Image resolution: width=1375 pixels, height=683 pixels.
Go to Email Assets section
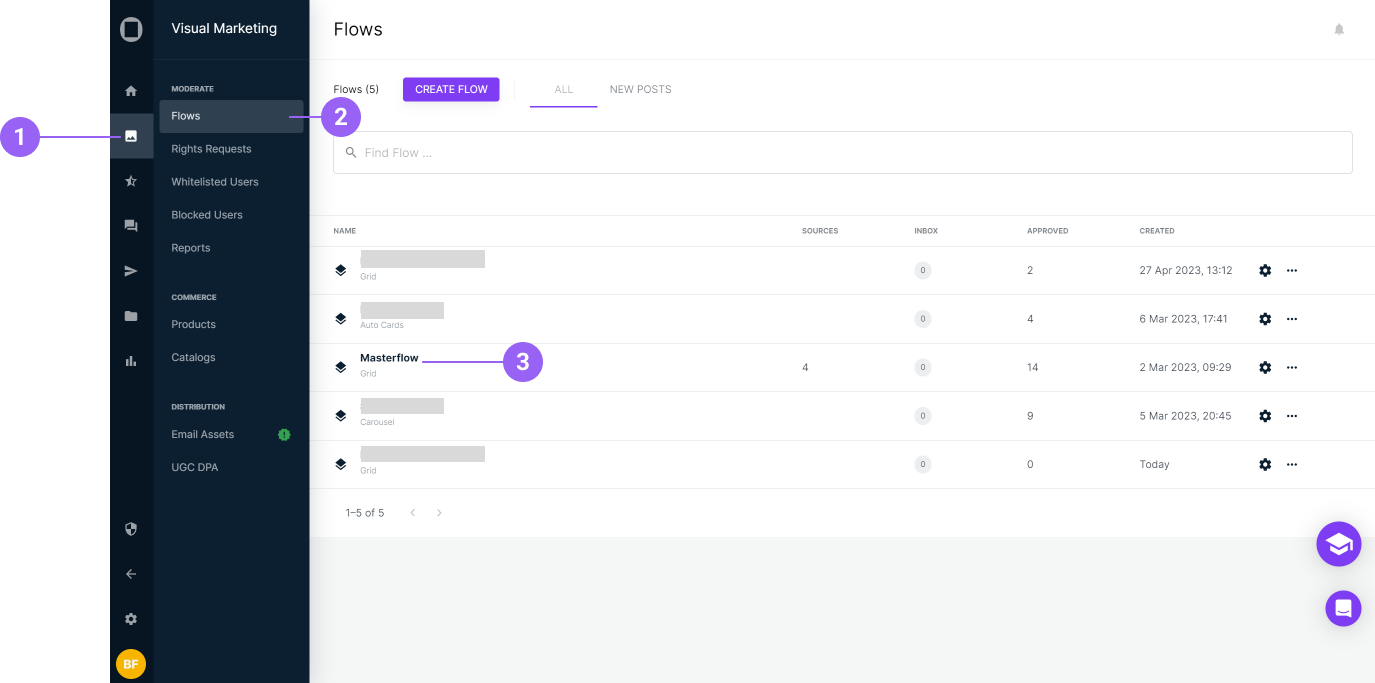click(203, 435)
